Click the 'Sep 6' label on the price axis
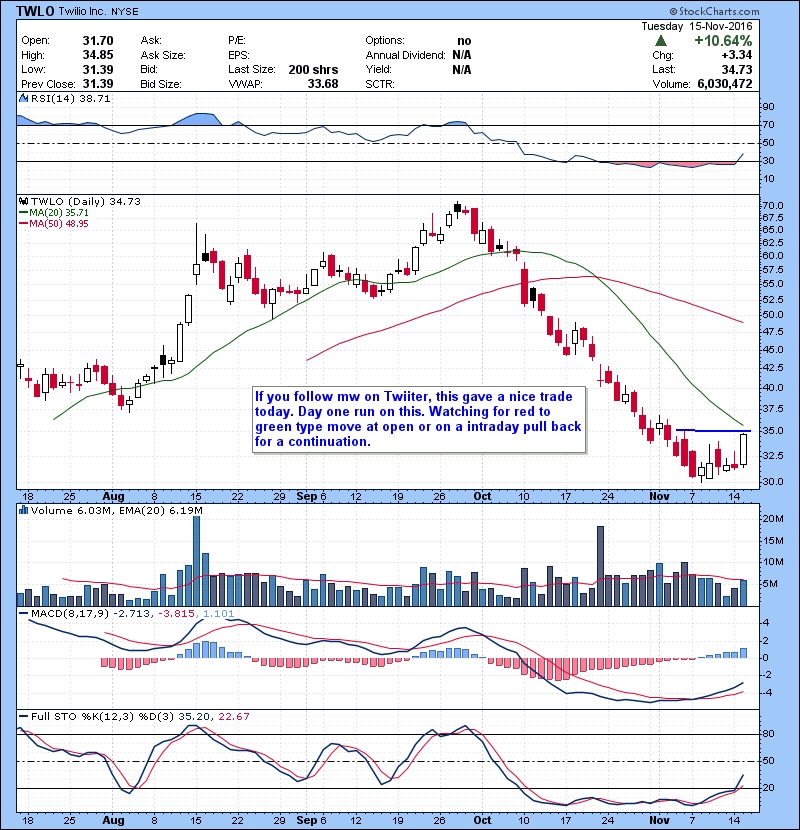Viewport: 800px width, 830px height. (x=311, y=497)
